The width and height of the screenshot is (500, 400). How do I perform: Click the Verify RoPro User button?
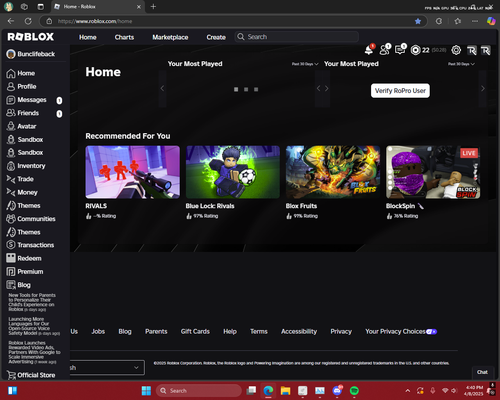tap(400, 91)
